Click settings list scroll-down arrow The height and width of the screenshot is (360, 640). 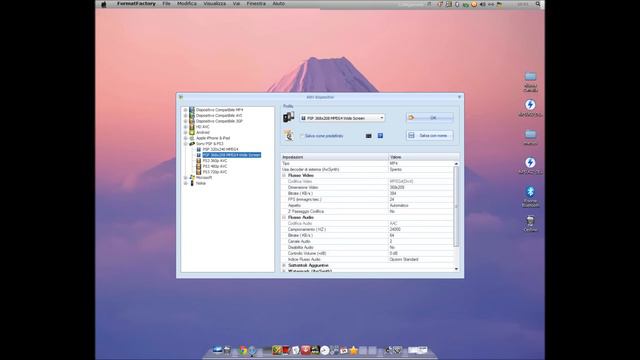pyautogui.click(x=456, y=269)
